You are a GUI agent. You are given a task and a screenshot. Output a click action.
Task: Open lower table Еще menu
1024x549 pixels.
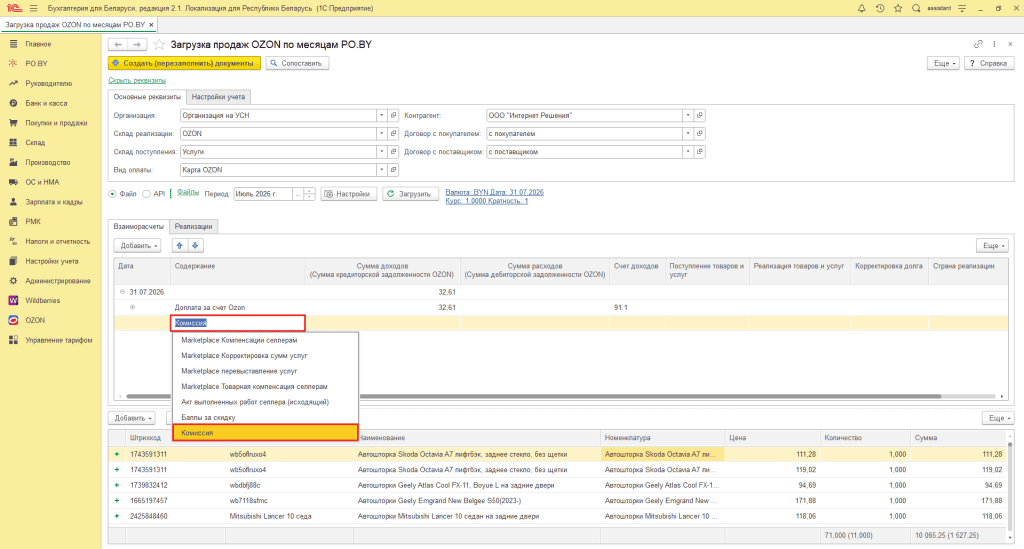click(x=997, y=418)
